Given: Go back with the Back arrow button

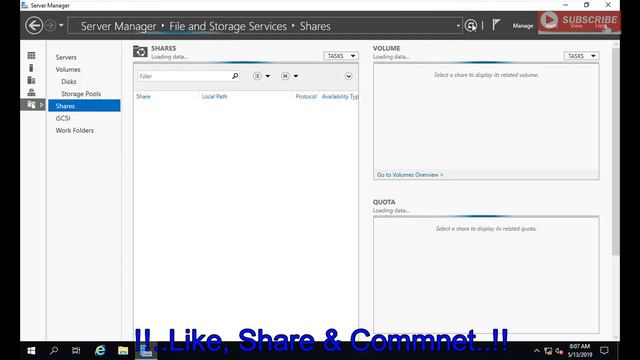Looking at the screenshot, I should (34, 26).
